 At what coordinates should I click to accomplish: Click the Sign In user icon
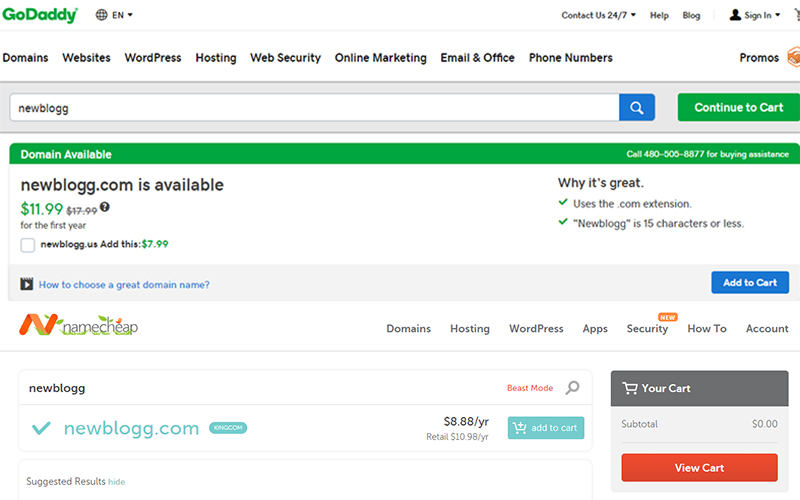(x=735, y=15)
